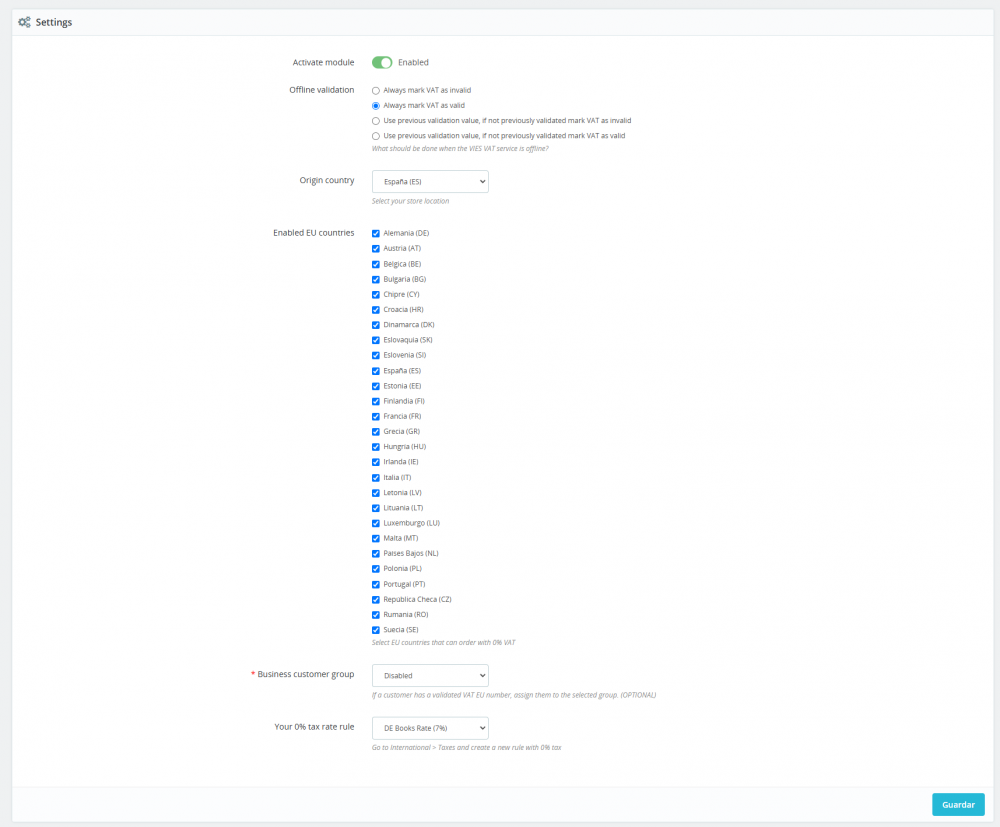The image size is (1000, 827).
Task: Uncheck Suecia (SE) at list bottom
Action: pyautogui.click(x=375, y=629)
